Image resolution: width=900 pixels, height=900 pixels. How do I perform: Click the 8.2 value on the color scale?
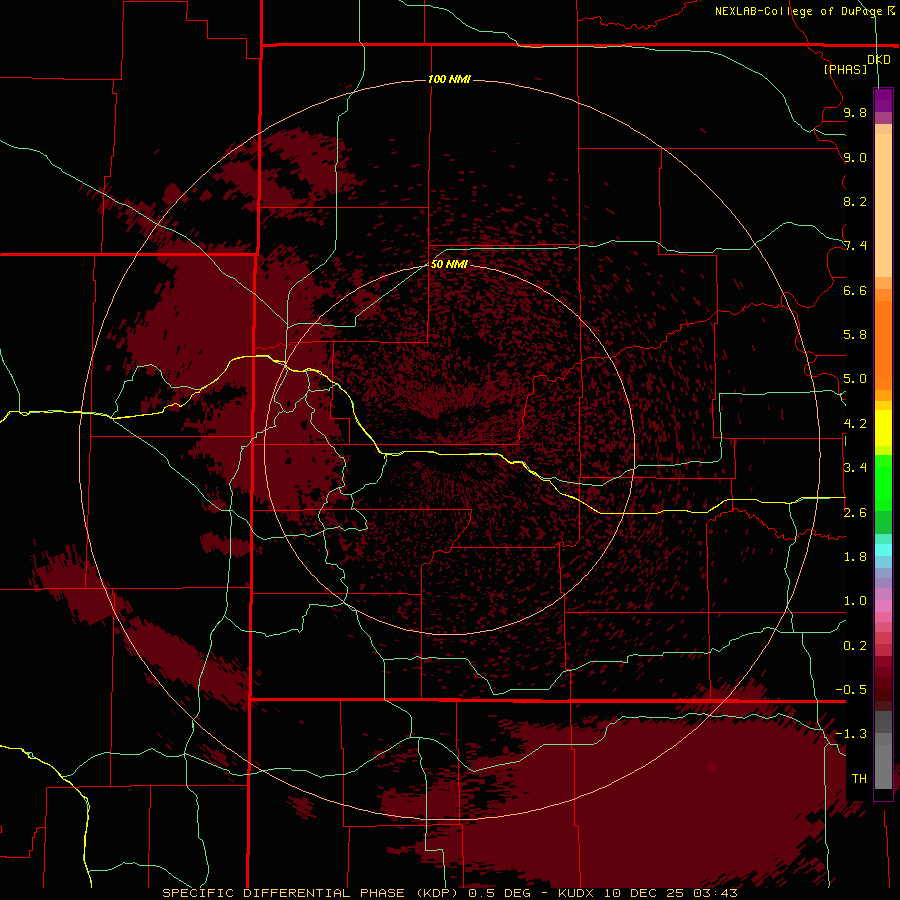coord(855,201)
